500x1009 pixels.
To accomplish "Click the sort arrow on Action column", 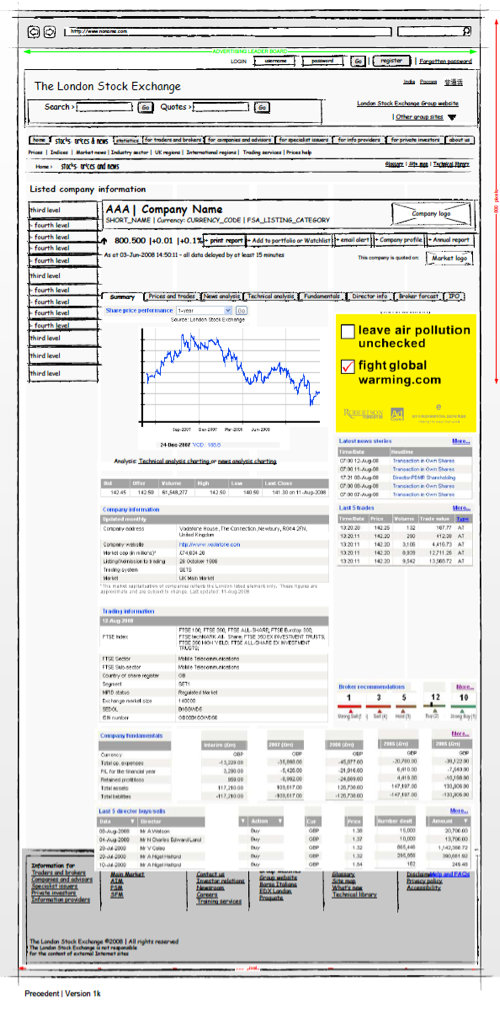I will click(281, 821).
